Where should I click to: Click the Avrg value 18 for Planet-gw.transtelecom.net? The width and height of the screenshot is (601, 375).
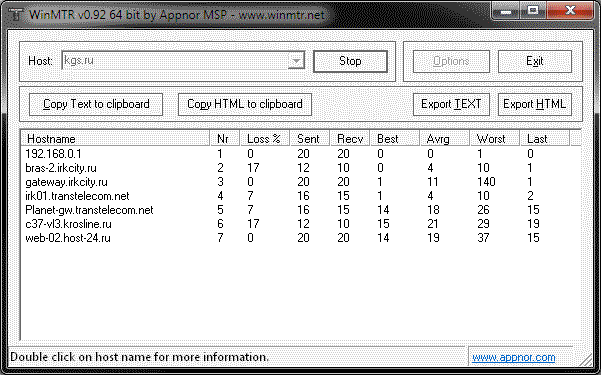pos(433,210)
